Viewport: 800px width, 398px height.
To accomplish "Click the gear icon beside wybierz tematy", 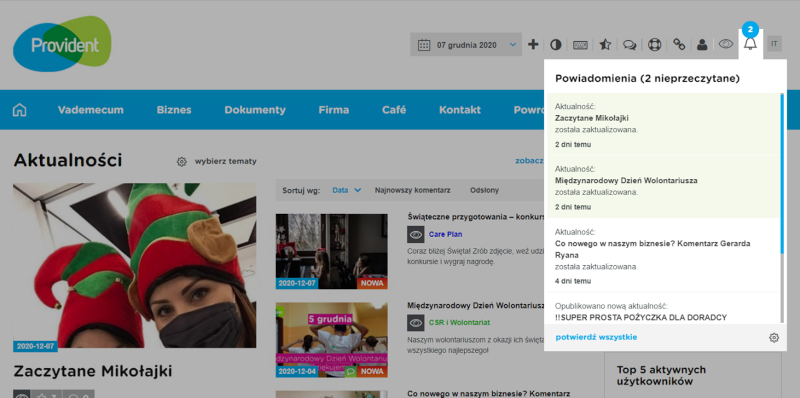I will click(182, 161).
